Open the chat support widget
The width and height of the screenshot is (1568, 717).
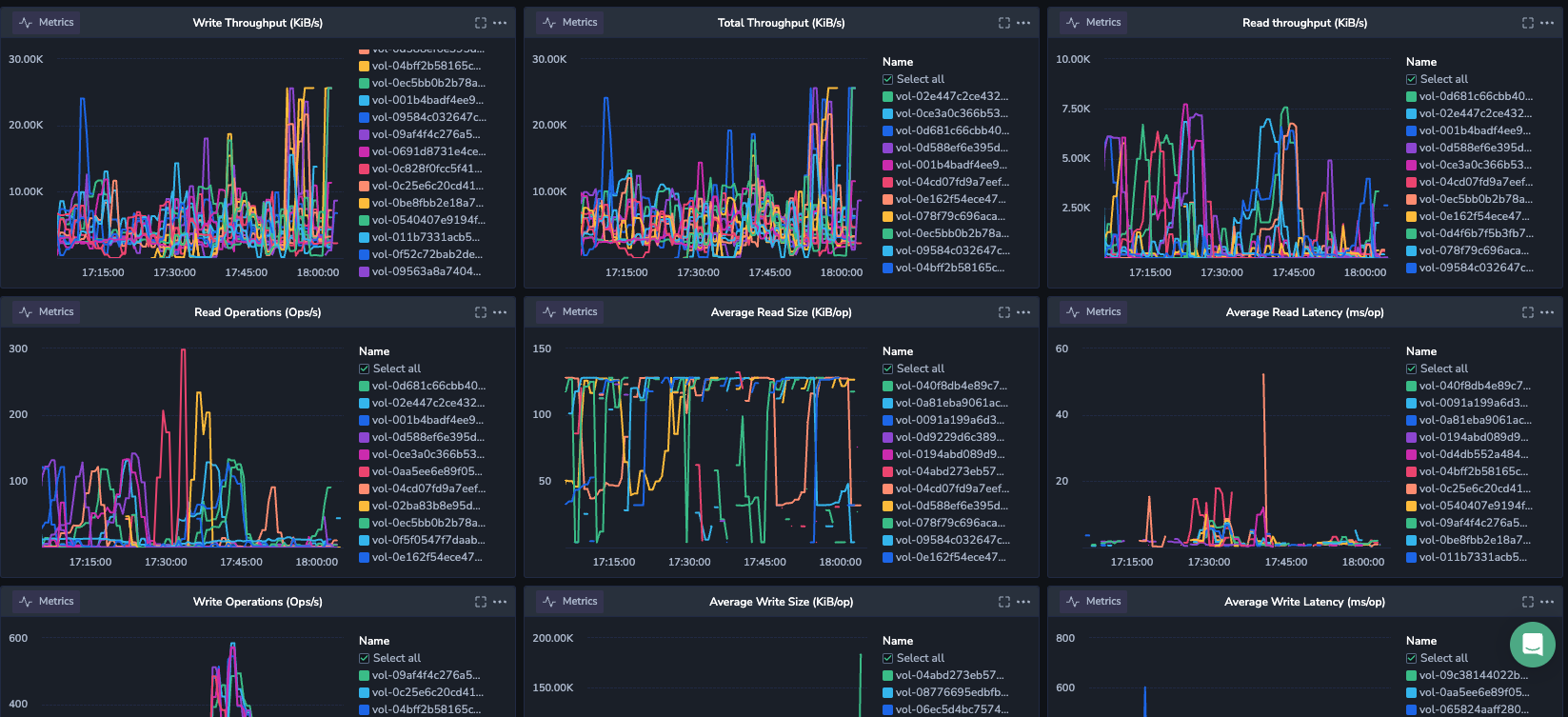click(1532, 645)
